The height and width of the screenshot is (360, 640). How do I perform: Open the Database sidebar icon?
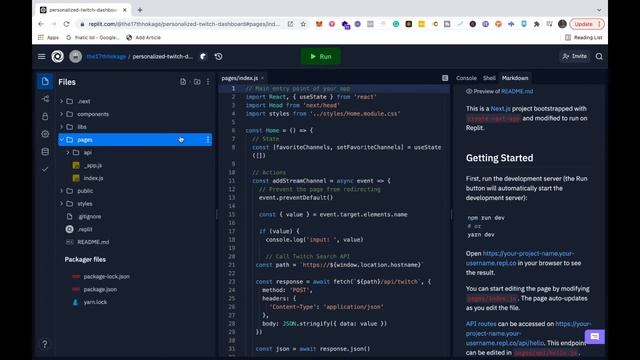(x=45, y=151)
